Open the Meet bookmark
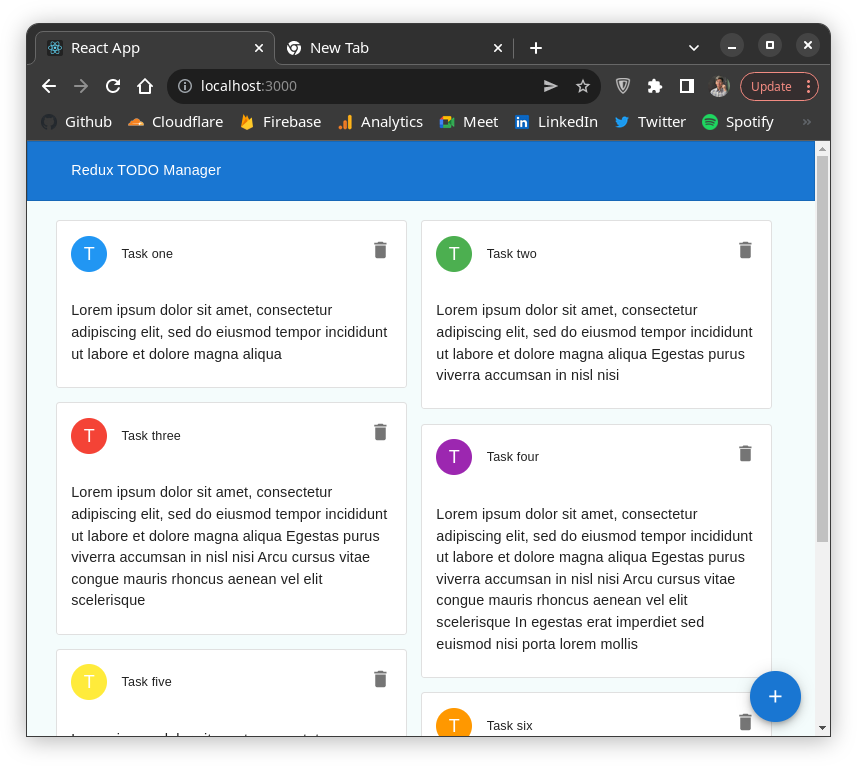 coord(468,122)
